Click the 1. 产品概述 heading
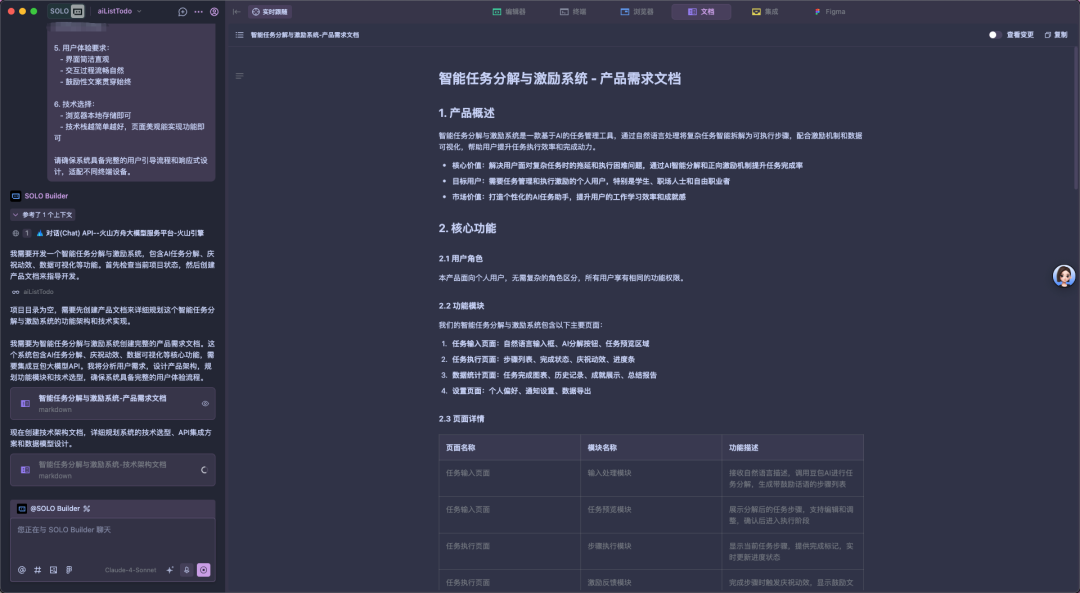 [x=466, y=113]
